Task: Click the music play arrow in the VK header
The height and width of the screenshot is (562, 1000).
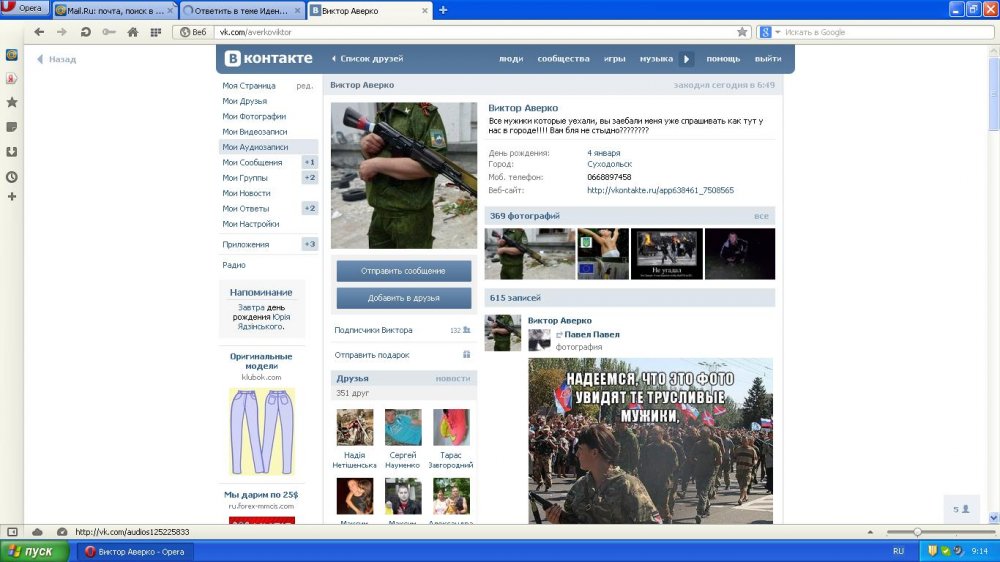Action: tap(686, 59)
